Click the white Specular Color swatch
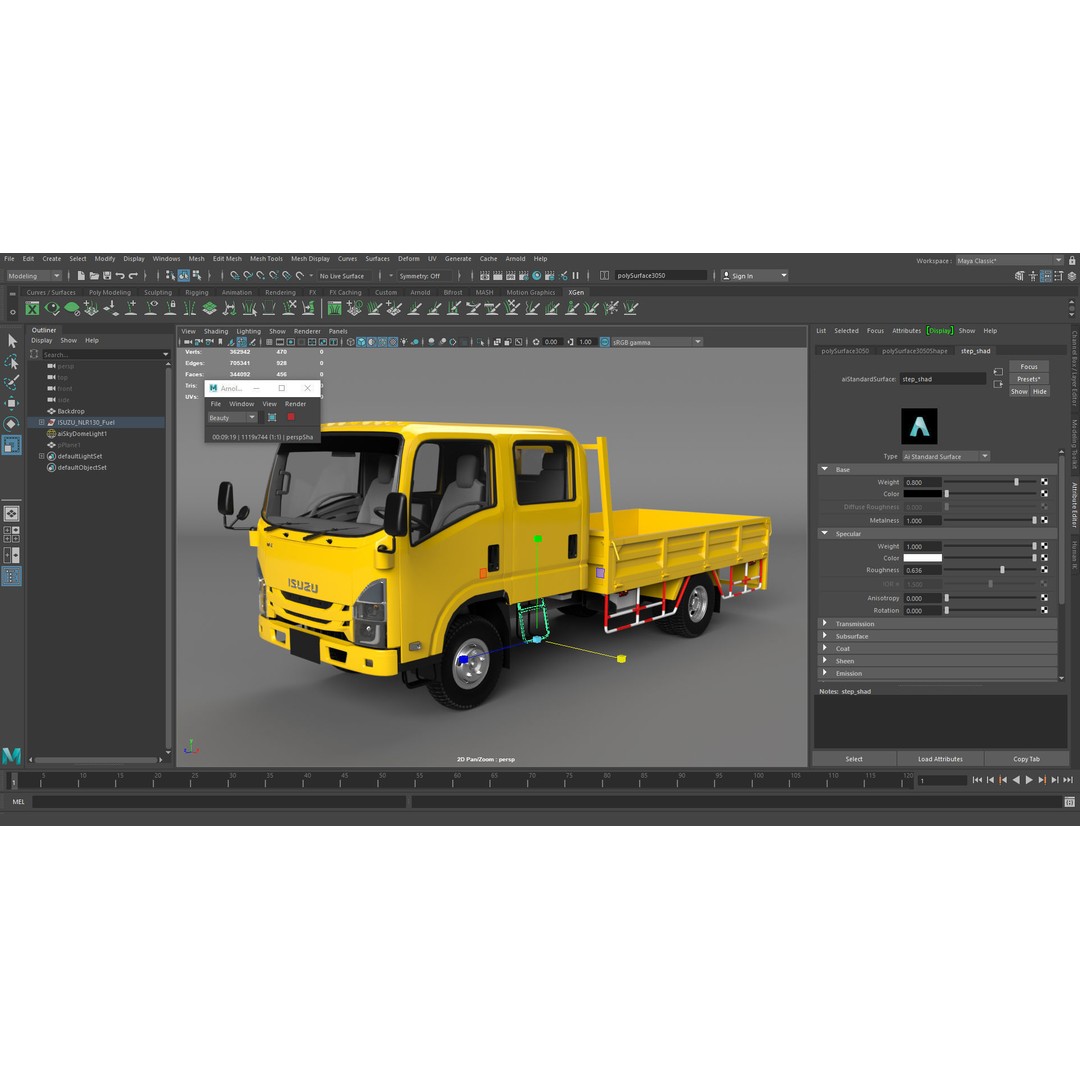1080x1080 pixels. tap(922, 558)
